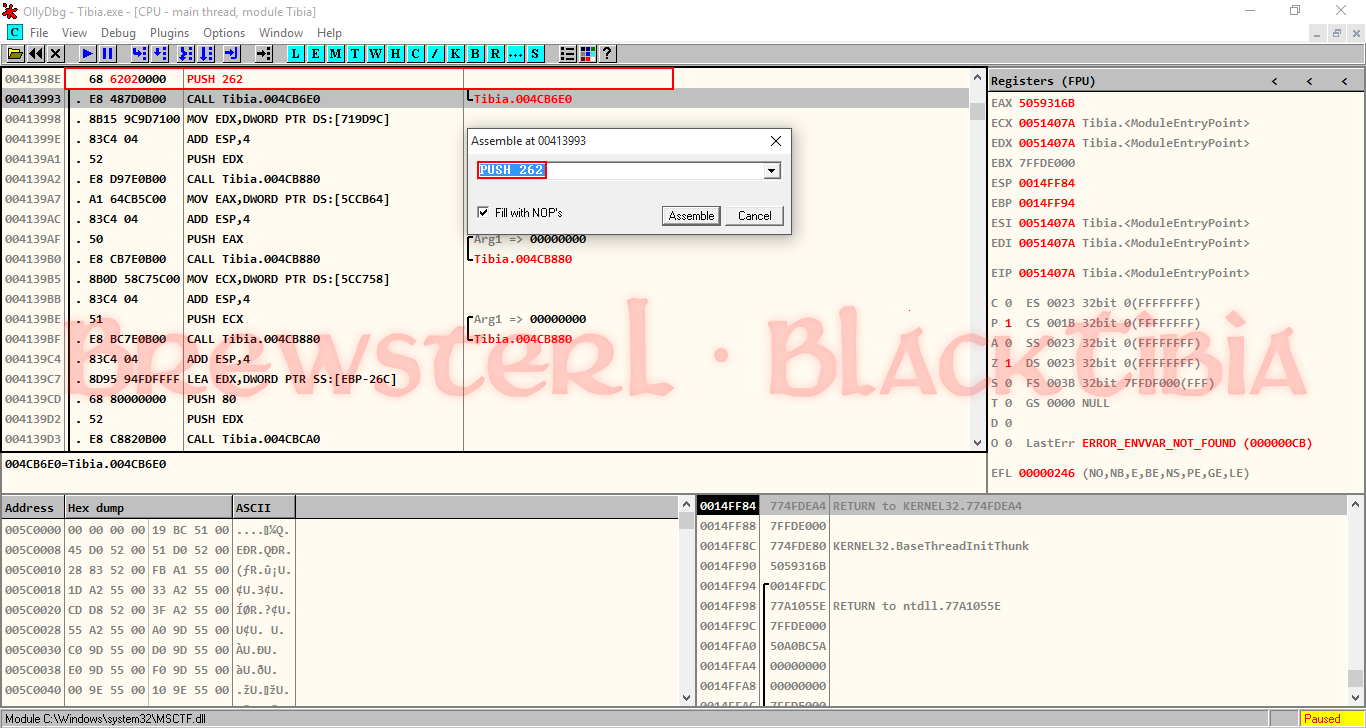Image resolution: width=1366 pixels, height=728 pixels.
Task: Open References window with R button
Action: coord(496,54)
